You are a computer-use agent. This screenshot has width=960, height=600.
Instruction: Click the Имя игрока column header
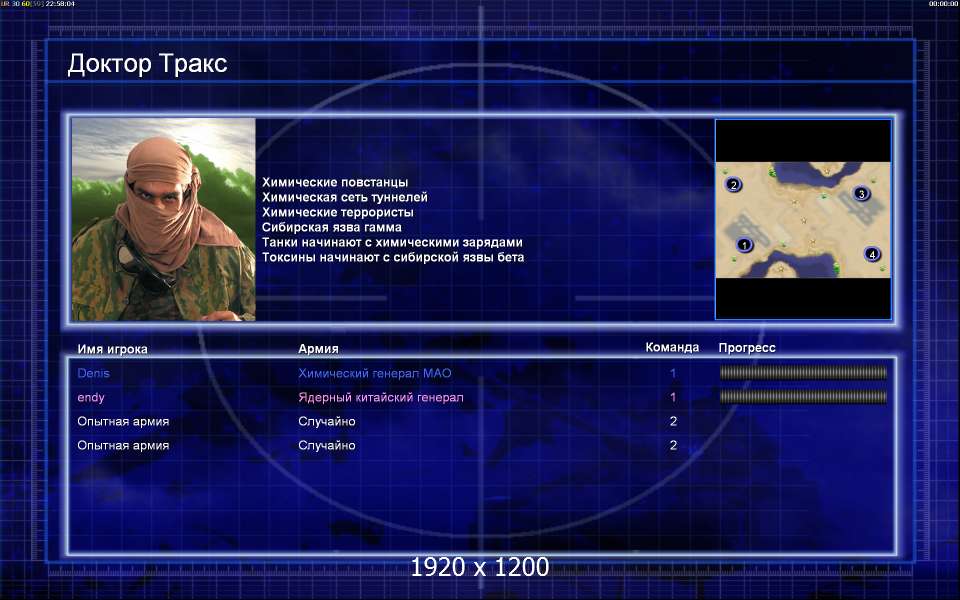(x=113, y=349)
